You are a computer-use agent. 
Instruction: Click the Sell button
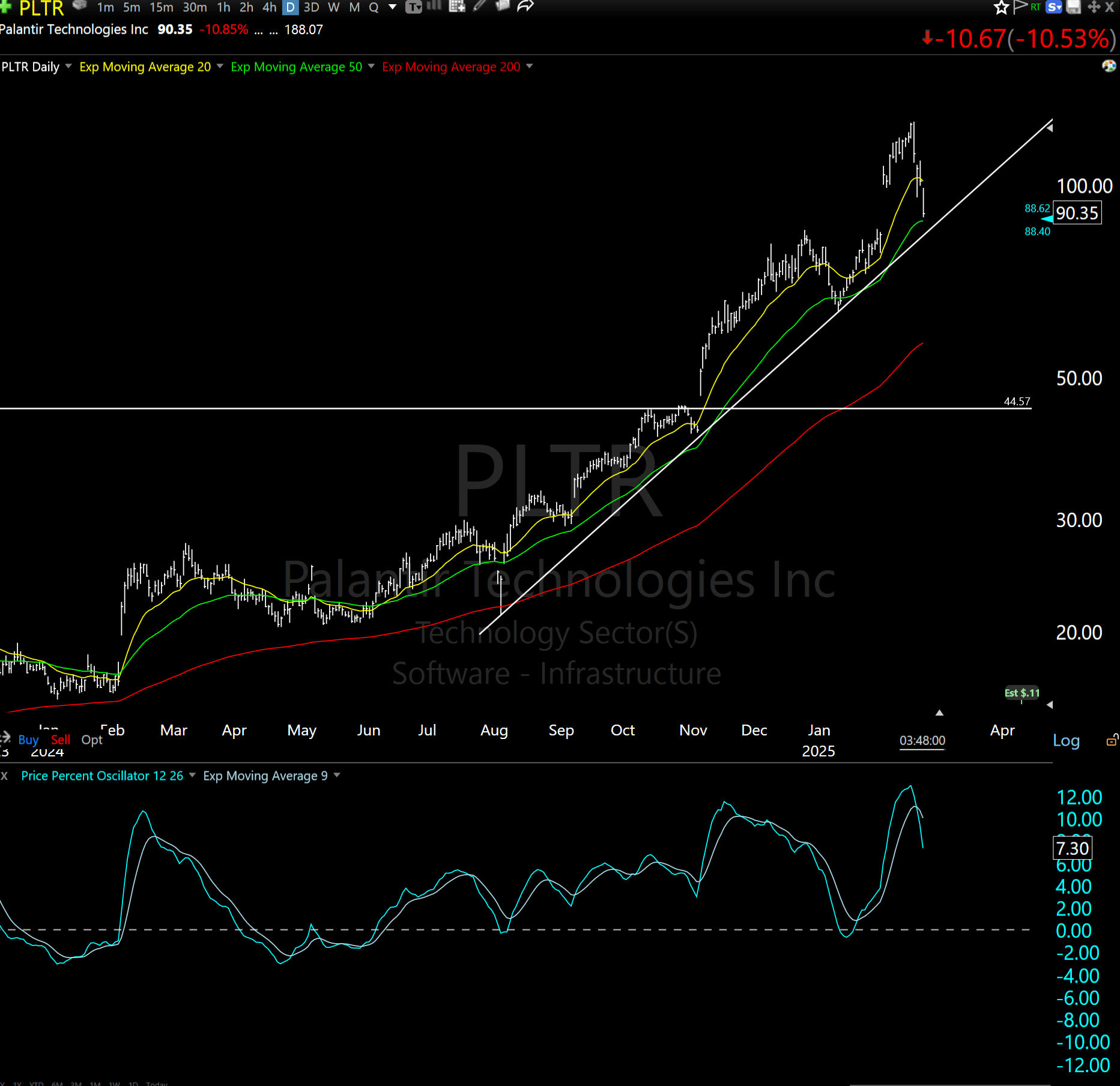pyautogui.click(x=61, y=740)
